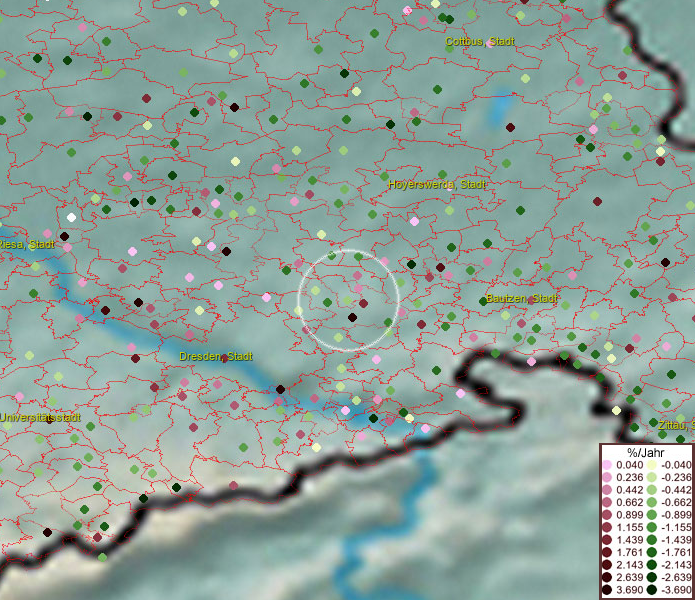Image resolution: width=695 pixels, height=600 pixels.
Task: Select the -0.662 legend color dot
Action: (x=650, y=501)
